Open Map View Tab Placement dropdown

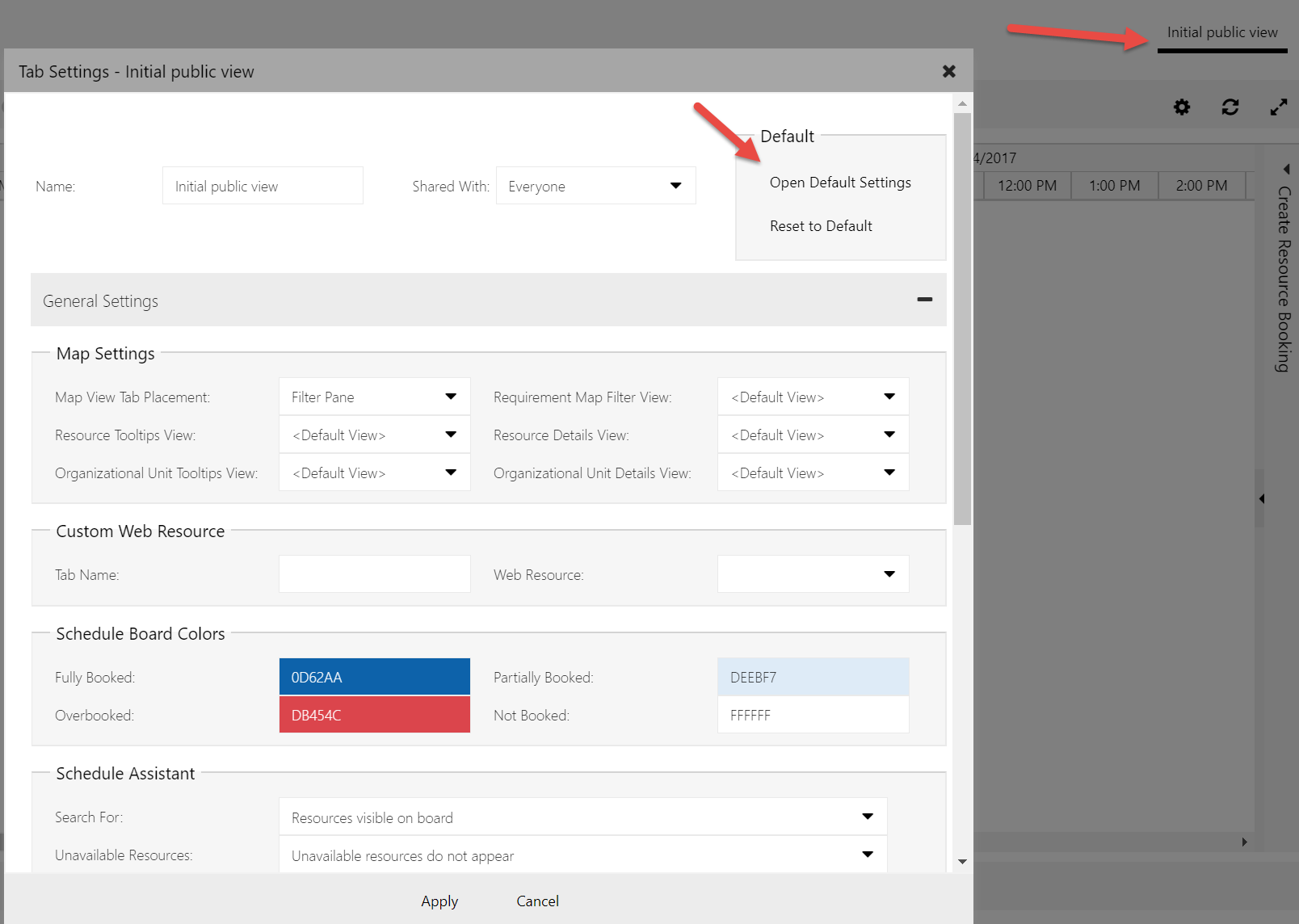[374, 397]
